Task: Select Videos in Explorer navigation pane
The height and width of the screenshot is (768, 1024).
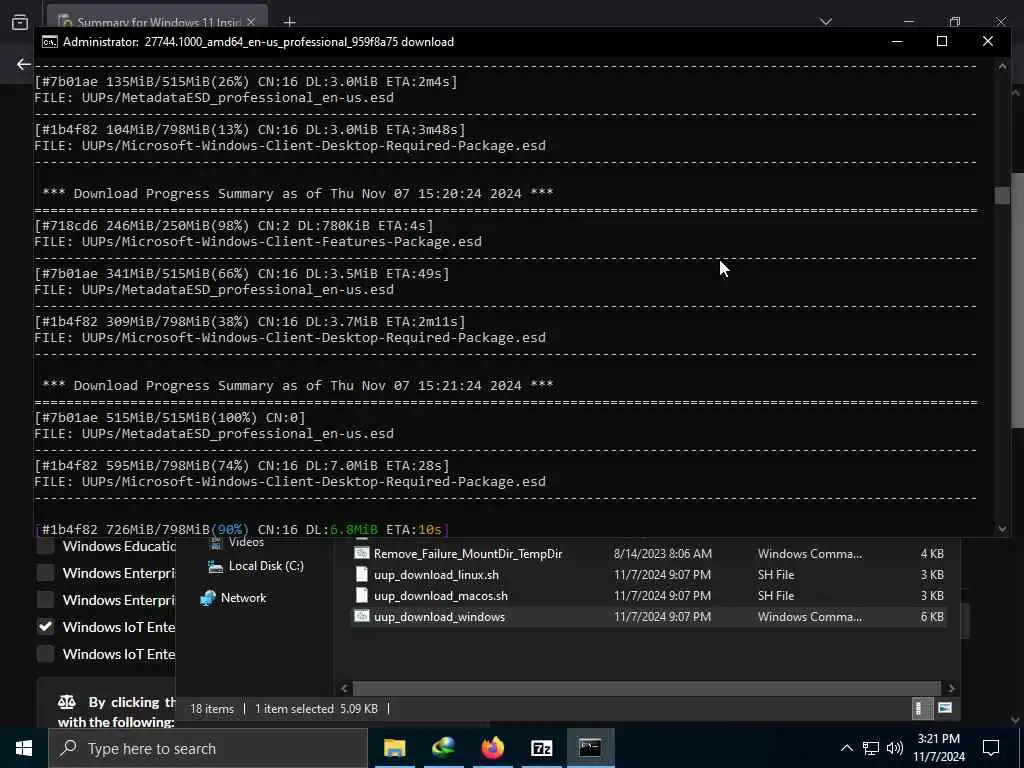Action: pos(246,543)
